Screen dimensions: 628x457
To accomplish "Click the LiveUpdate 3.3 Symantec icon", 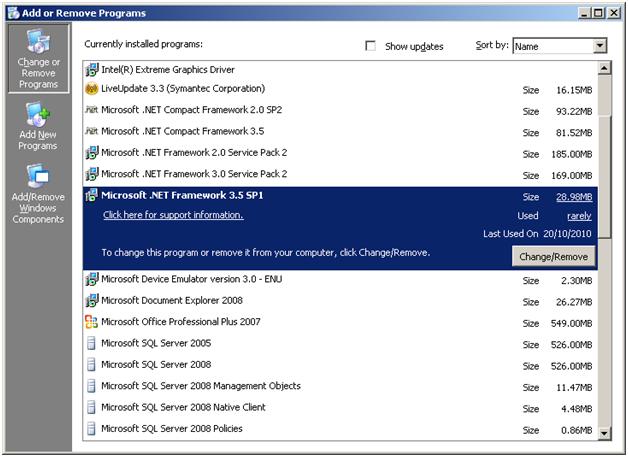I will [x=91, y=89].
